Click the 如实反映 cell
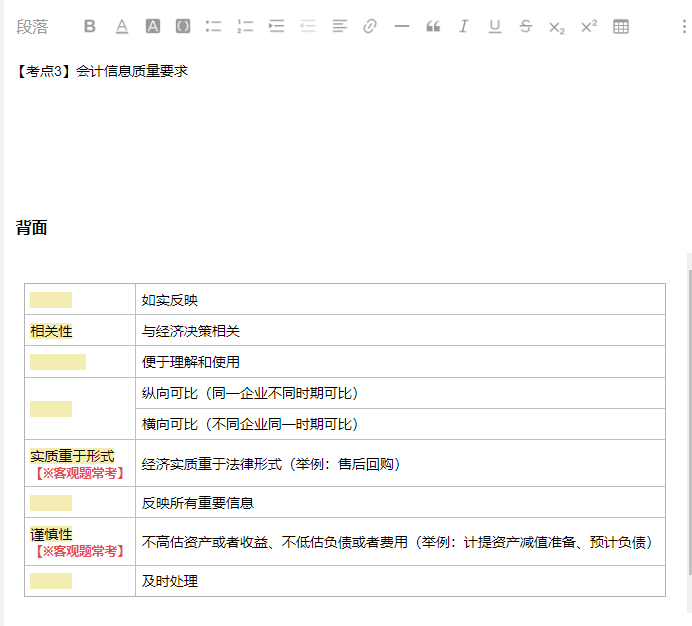 coord(400,300)
